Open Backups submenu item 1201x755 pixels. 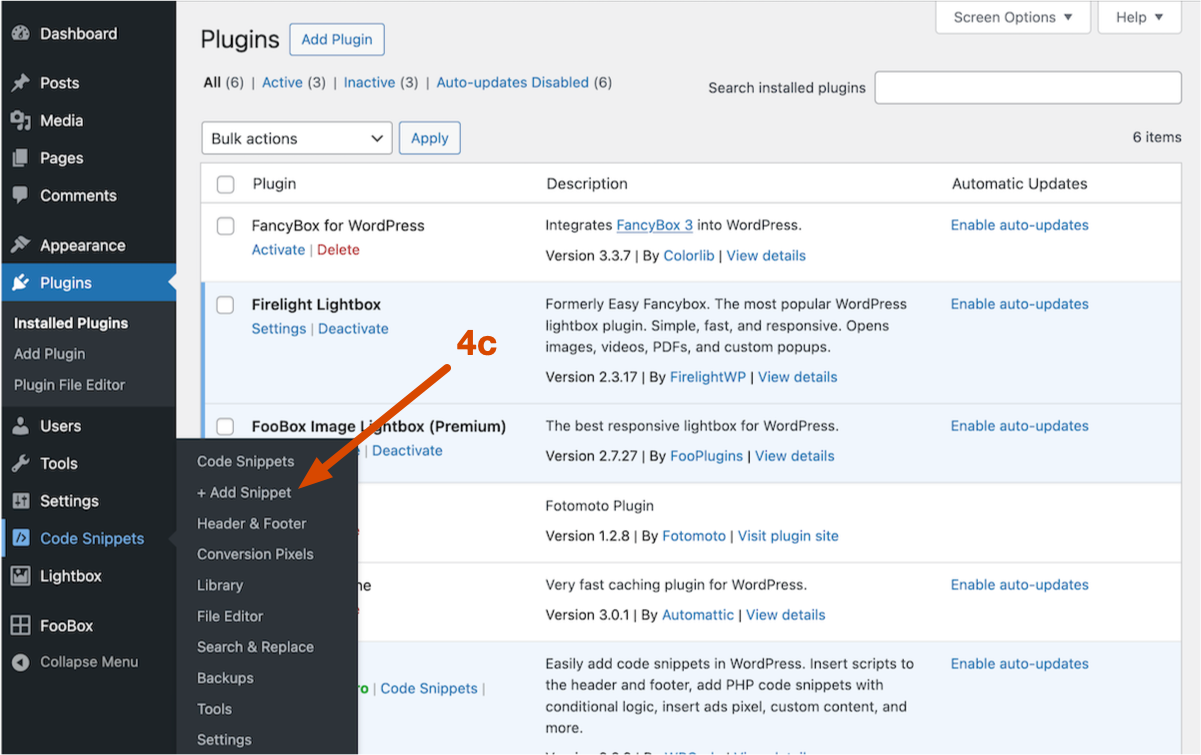point(225,678)
